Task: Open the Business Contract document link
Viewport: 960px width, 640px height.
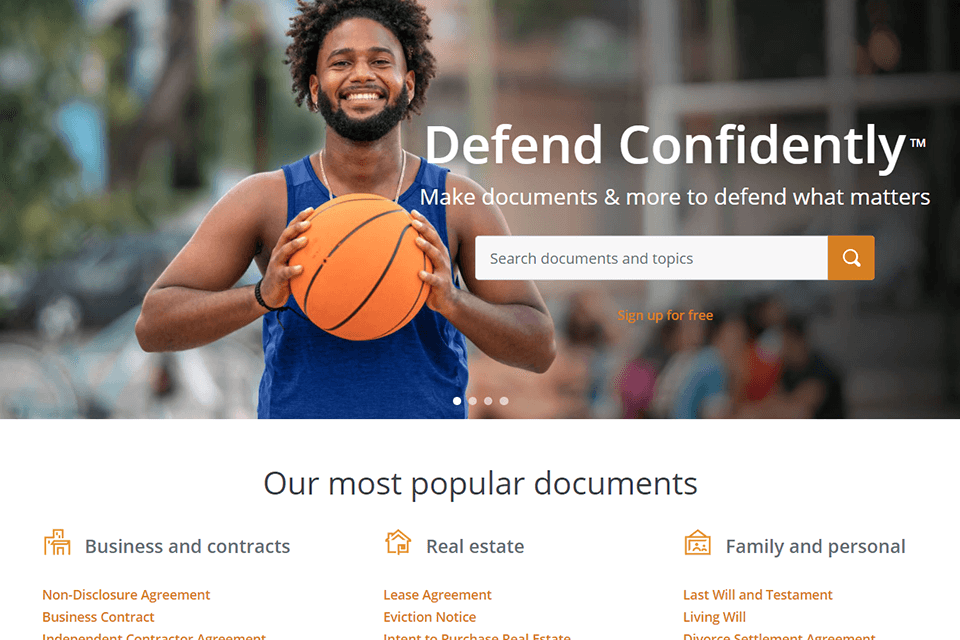Action: coord(98,617)
